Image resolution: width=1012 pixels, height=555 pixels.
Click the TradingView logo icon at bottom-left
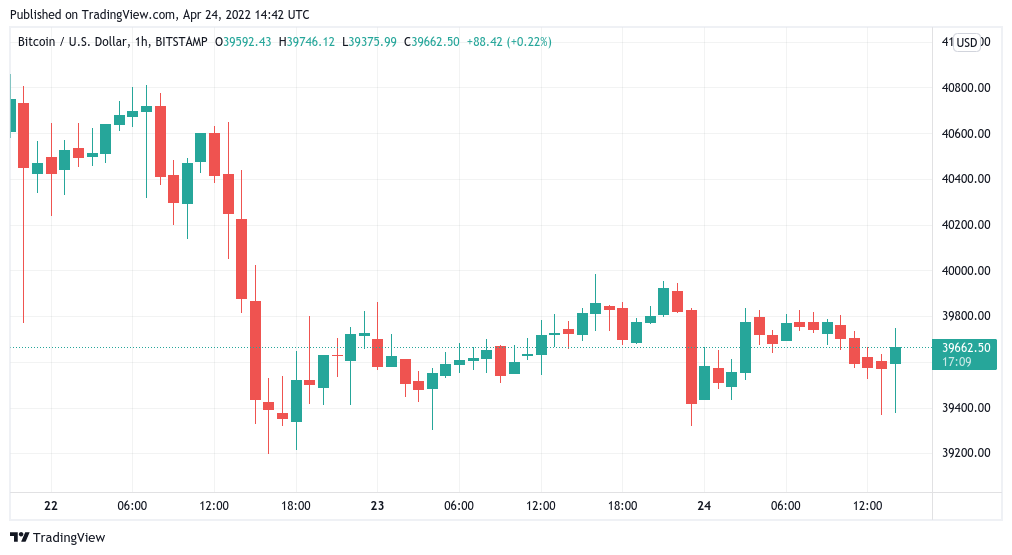[x=19, y=537]
